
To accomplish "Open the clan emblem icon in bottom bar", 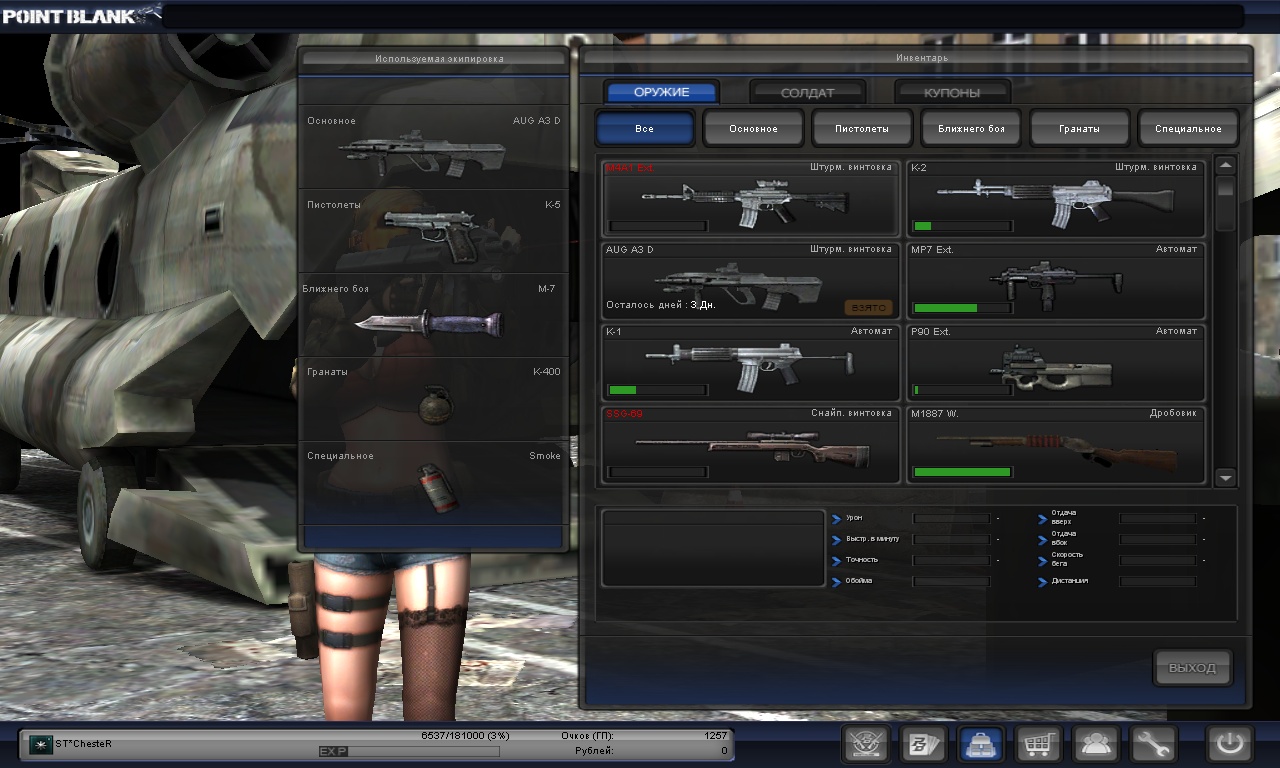I will [866, 745].
